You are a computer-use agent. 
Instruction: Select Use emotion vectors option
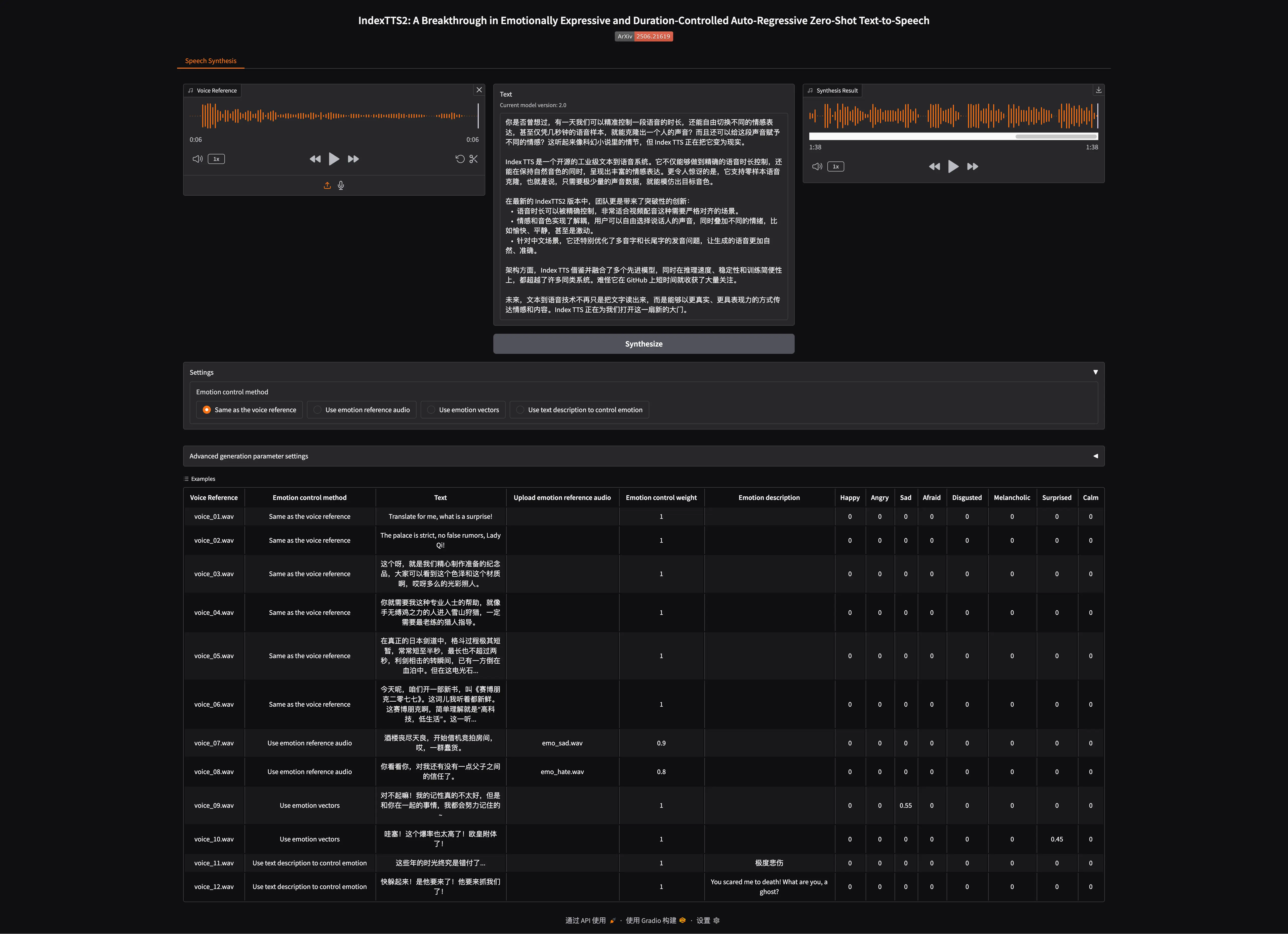pos(463,410)
